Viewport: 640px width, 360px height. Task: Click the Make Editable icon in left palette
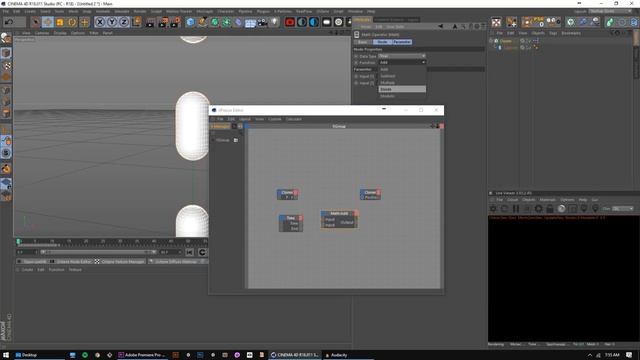point(6,38)
